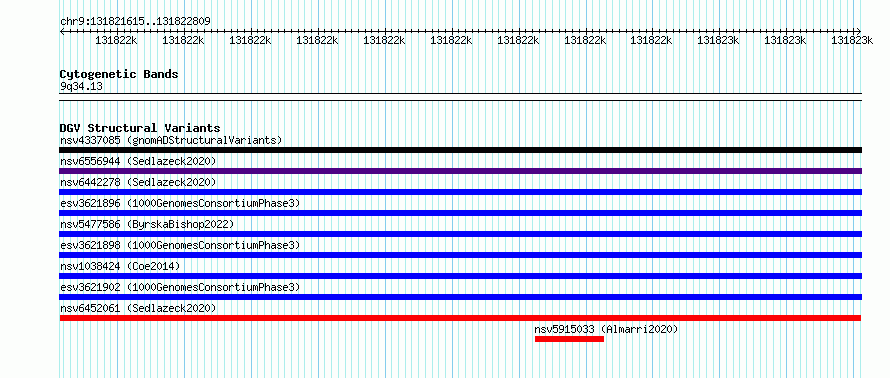Select the blue bar under nsv5477586
This screenshot has height=378, width=890.
coord(461,234)
